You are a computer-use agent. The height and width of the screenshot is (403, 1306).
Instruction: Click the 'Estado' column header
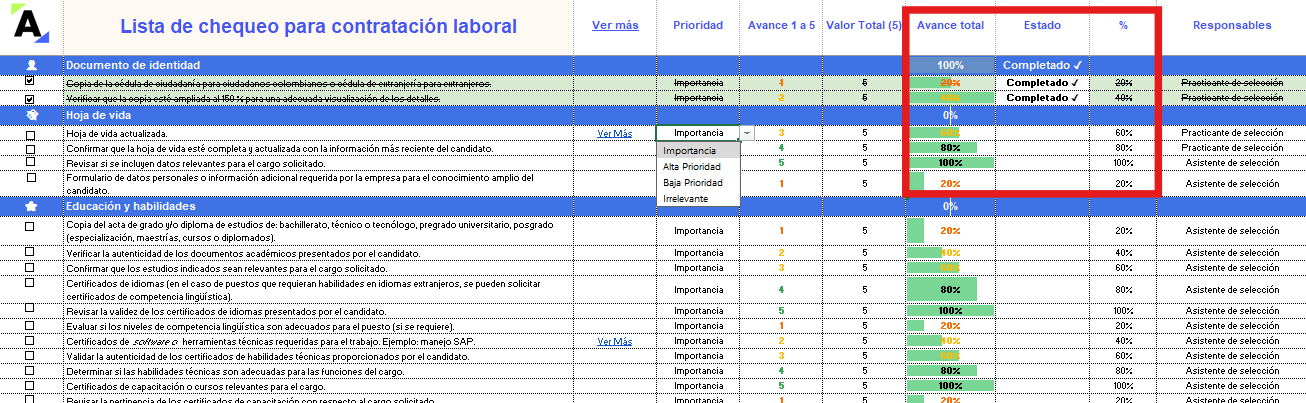click(x=1043, y=26)
